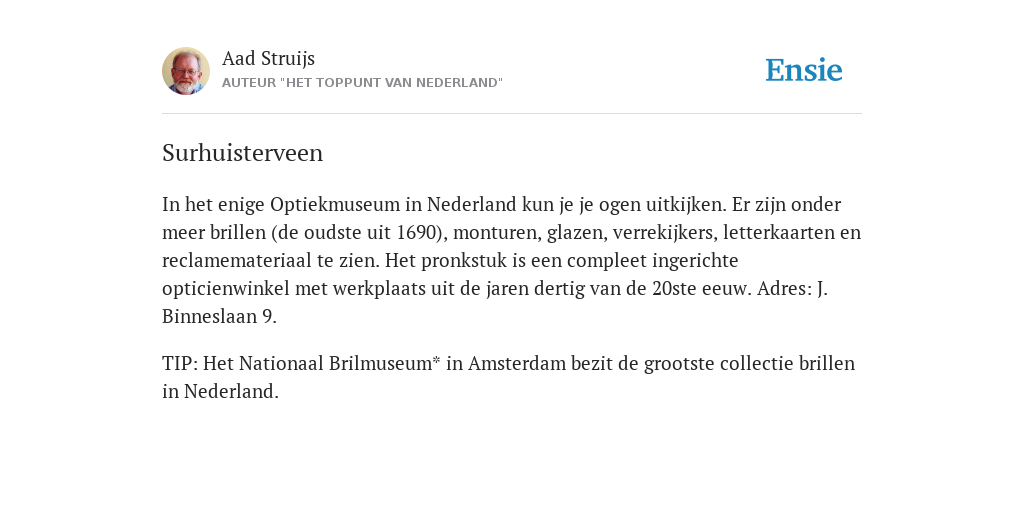Open the Ensie logo
Screen dimensions: 1024x512
(804, 70)
